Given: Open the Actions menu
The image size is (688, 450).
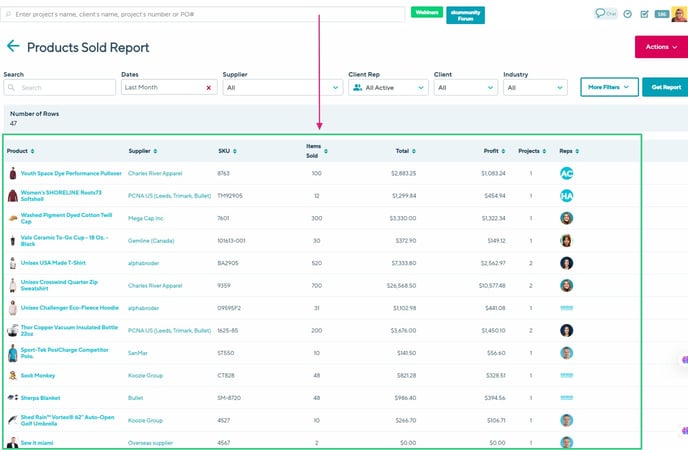Looking at the screenshot, I should point(660,47).
